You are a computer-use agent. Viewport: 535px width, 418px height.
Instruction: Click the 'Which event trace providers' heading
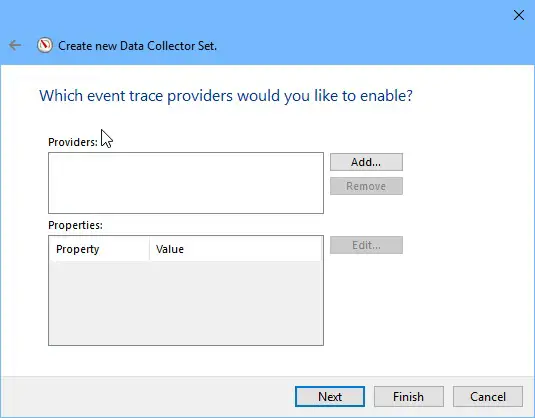226,96
